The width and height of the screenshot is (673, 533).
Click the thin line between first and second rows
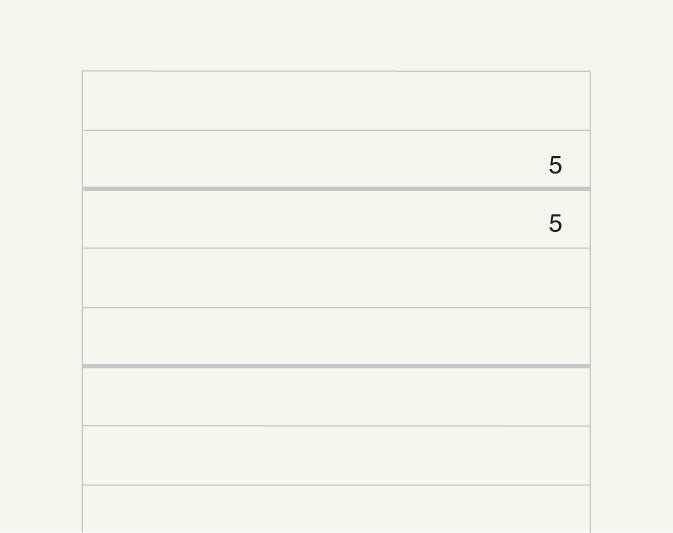336,130
